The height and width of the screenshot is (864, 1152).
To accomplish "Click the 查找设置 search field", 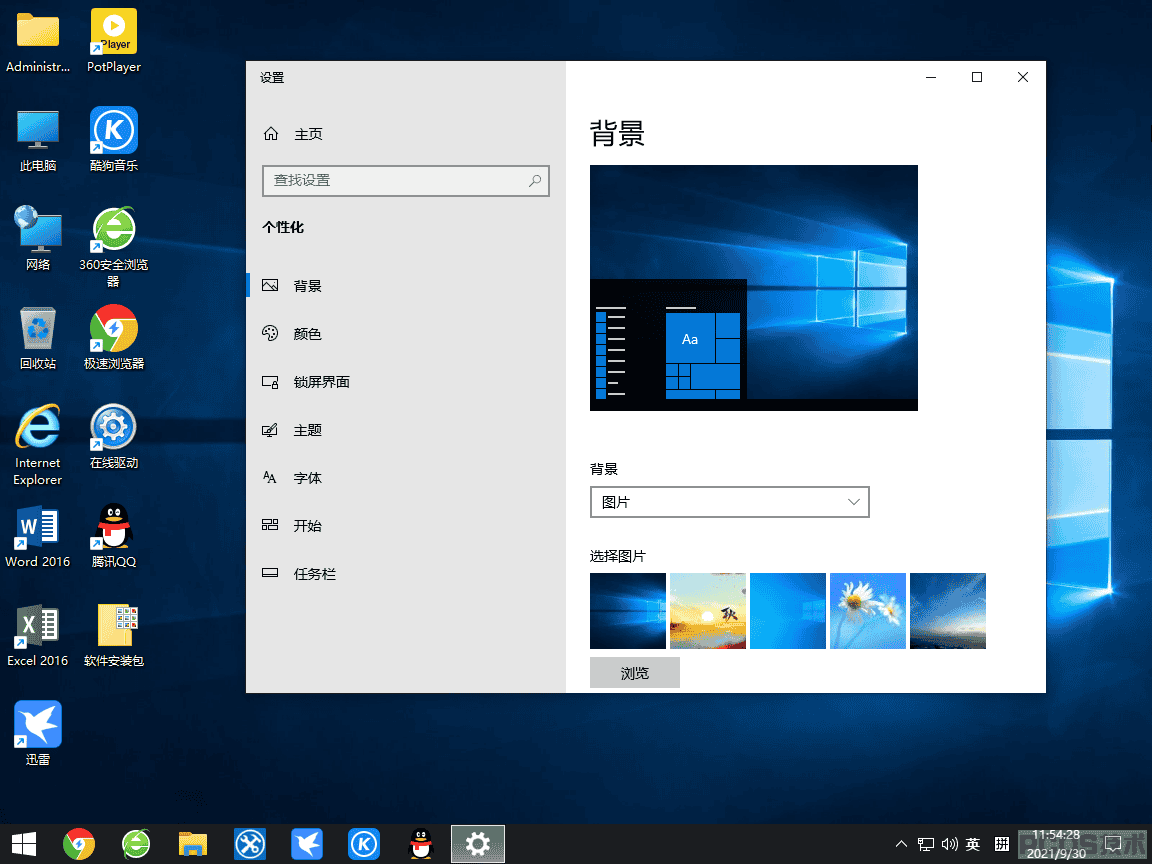I will click(406, 181).
